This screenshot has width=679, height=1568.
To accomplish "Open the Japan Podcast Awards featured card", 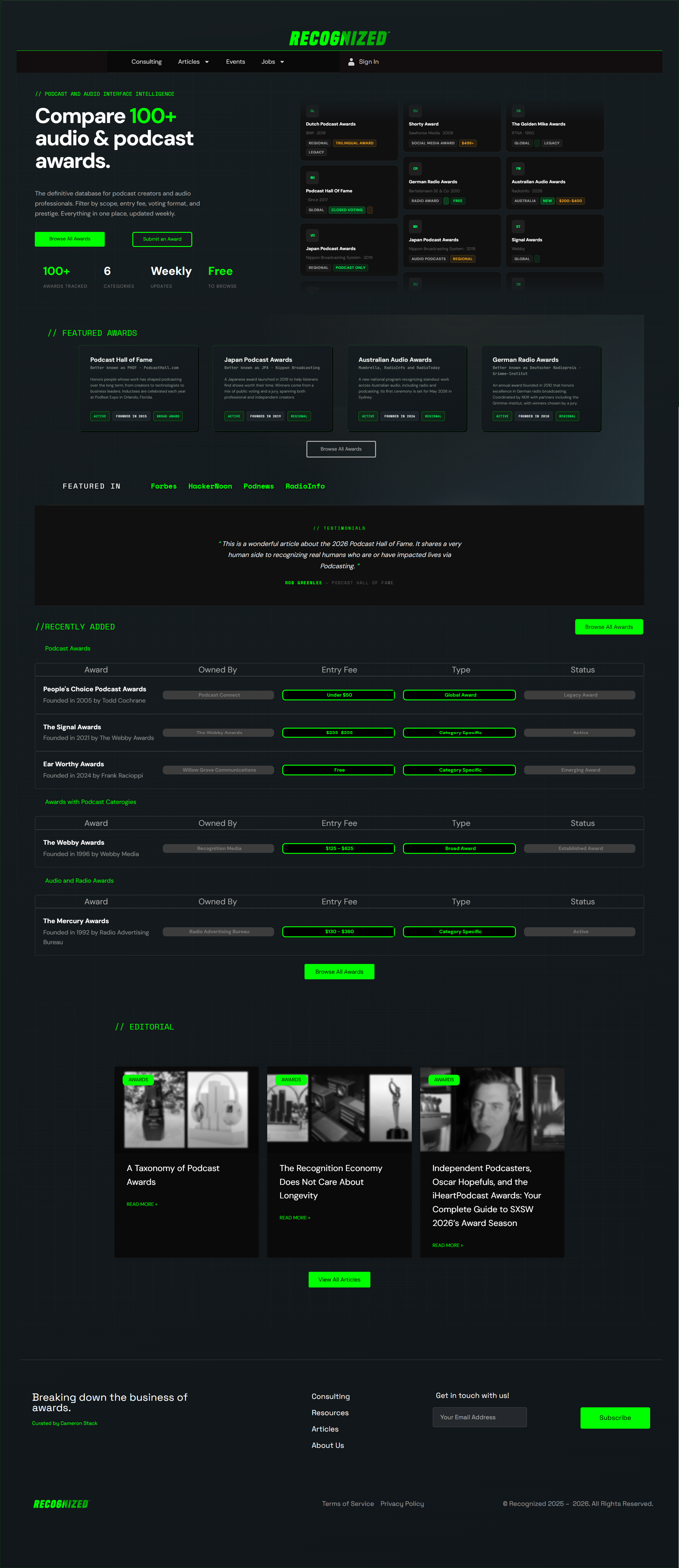I will pyautogui.click(x=273, y=388).
